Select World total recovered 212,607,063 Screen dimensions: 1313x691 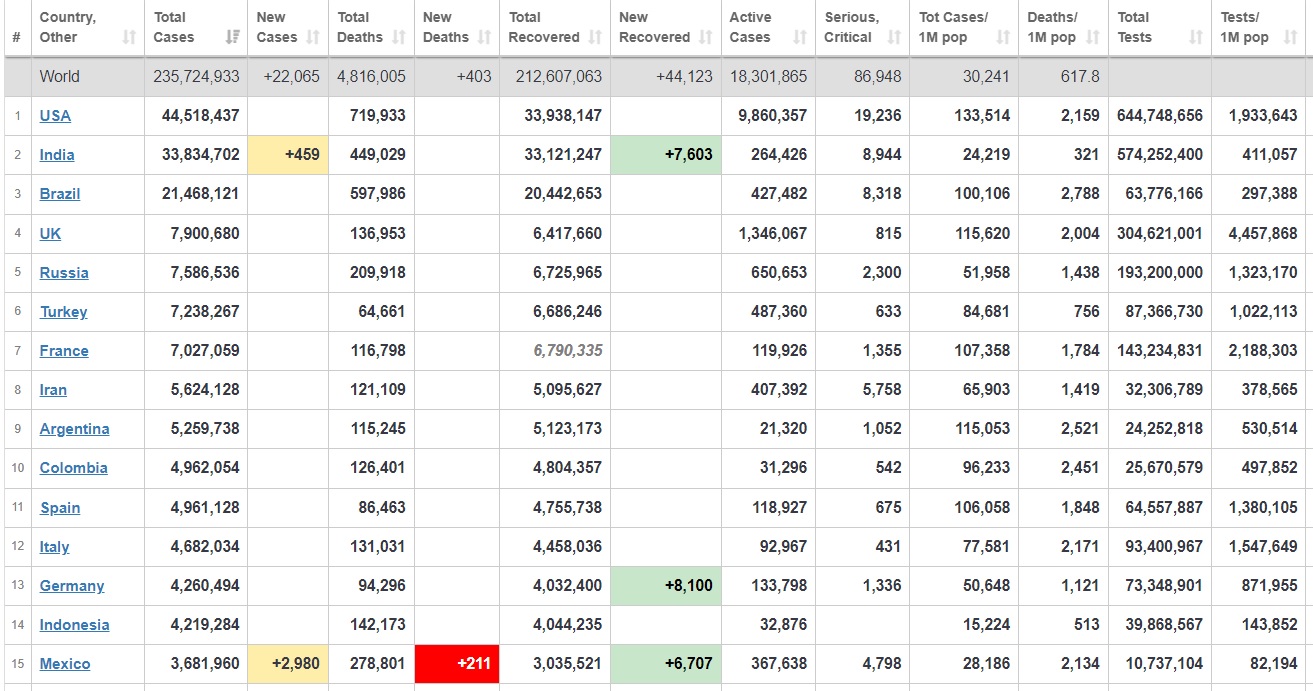[559, 76]
